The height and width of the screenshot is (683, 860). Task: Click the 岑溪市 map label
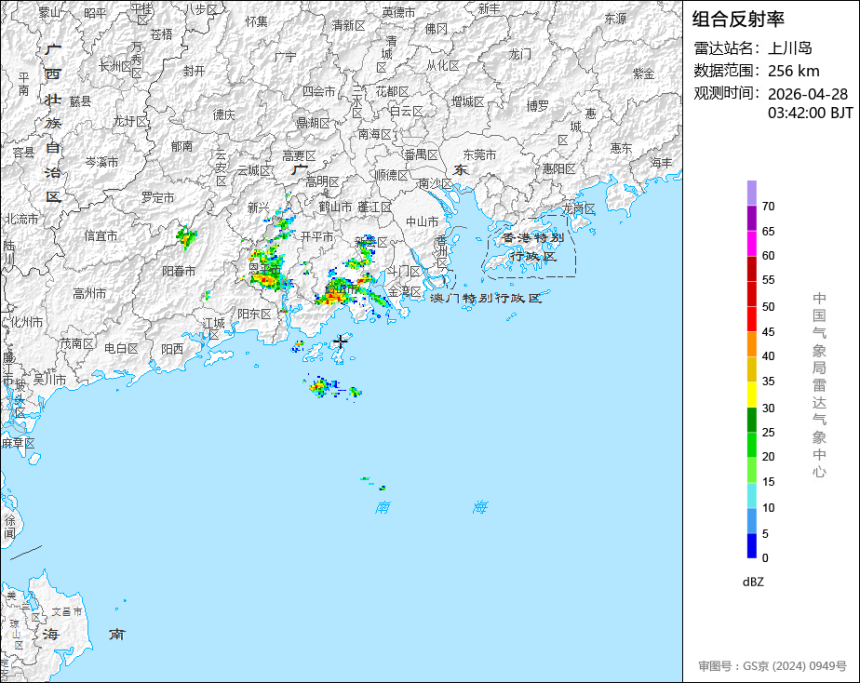pyautogui.click(x=101, y=162)
